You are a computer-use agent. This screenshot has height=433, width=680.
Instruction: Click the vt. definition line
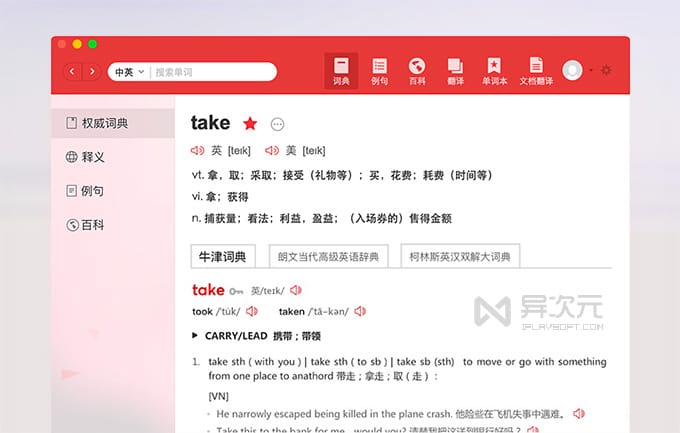tap(342, 175)
